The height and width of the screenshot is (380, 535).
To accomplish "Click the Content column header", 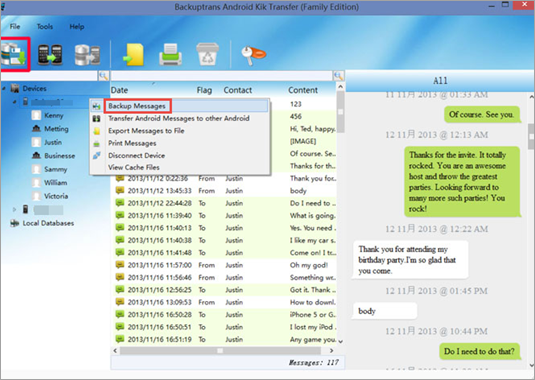I will click(303, 90).
